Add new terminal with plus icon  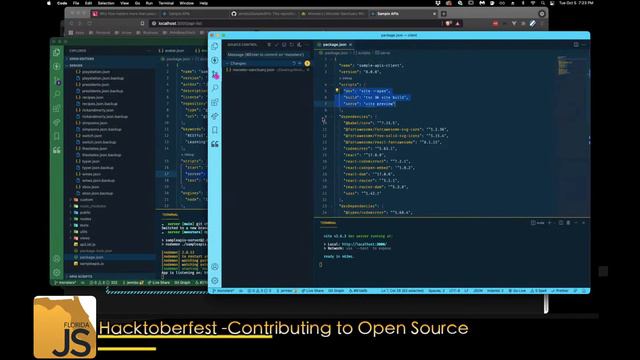550,223
